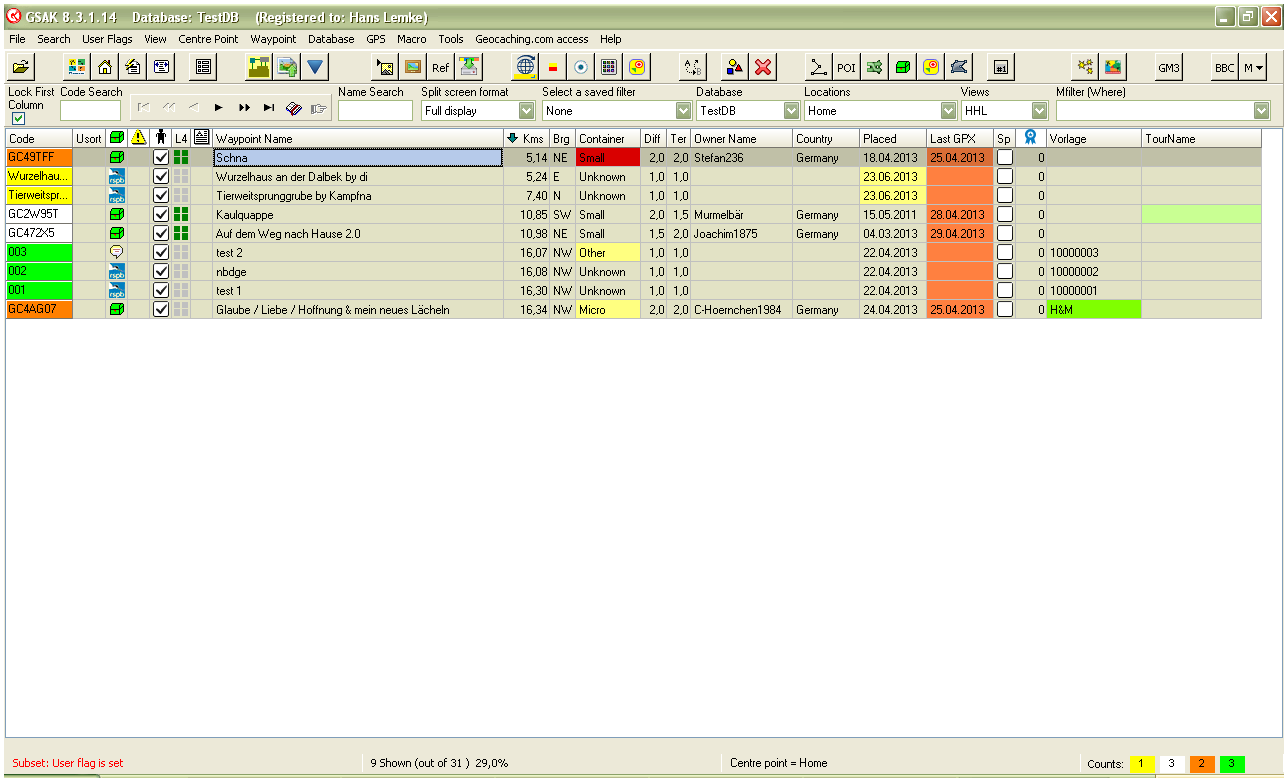This screenshot has height=778, width=1288.
Task: Click the blue circle target toolbar icon
Action: point(581,67)
